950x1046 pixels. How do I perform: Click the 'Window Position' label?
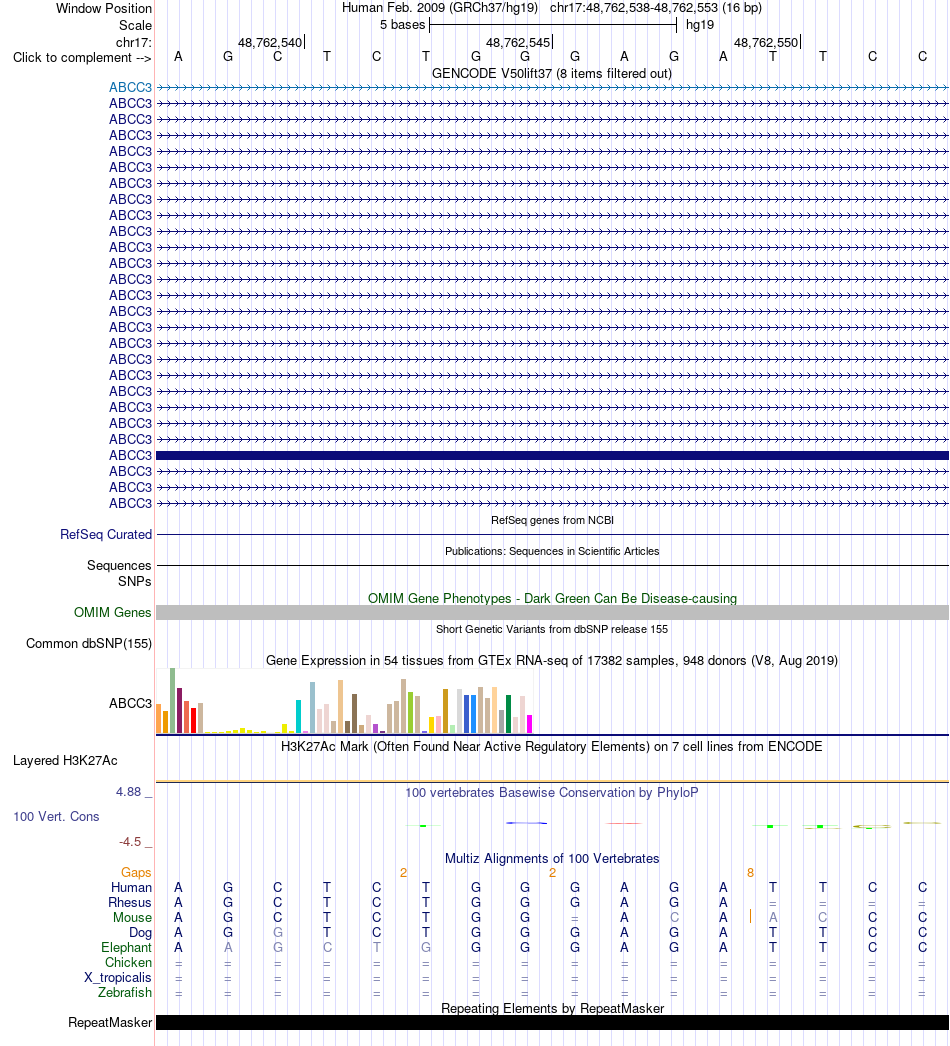pyautogui.click(x=103, y=9)
